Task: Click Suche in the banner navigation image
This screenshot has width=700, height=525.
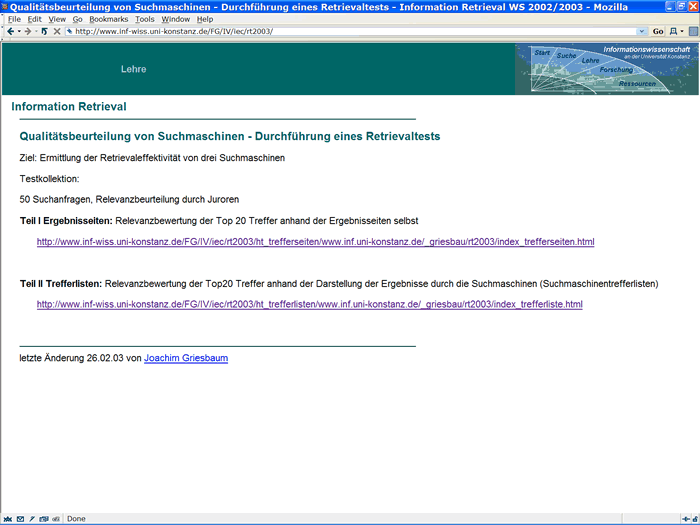Action: pyautogui.click(x=566, y=56)
